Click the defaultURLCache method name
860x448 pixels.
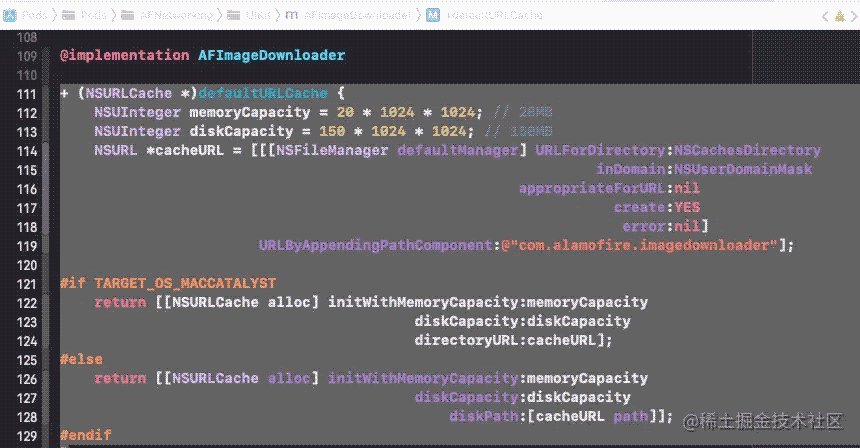263,93
